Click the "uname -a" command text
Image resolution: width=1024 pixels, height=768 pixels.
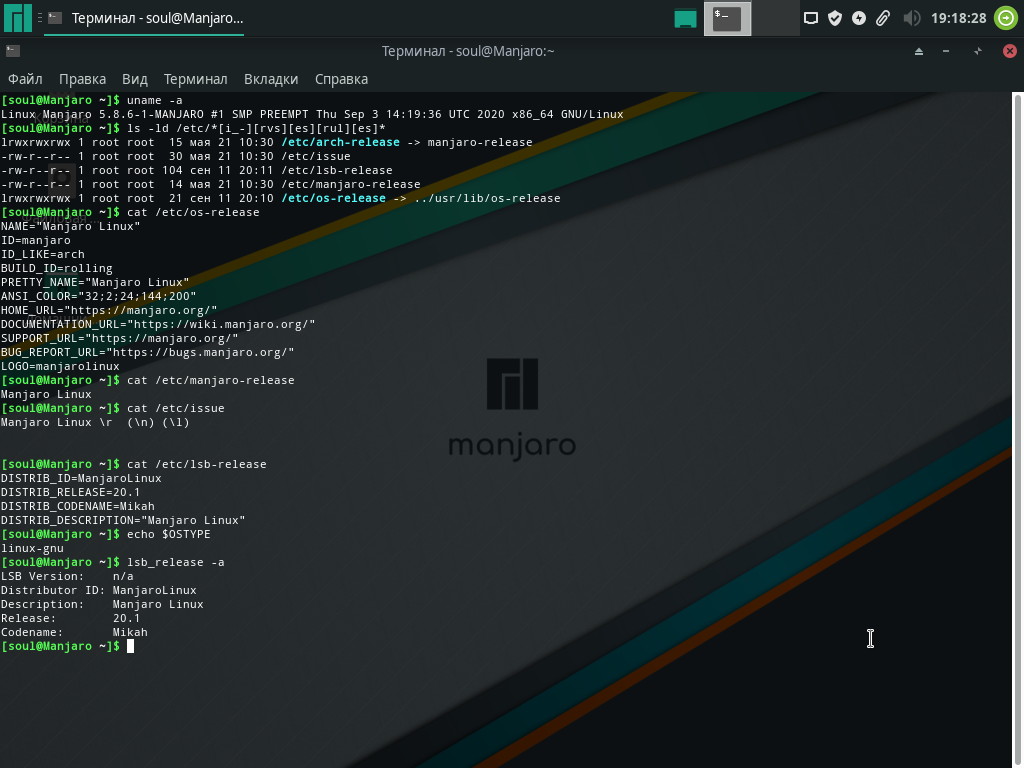coord(155,100)
